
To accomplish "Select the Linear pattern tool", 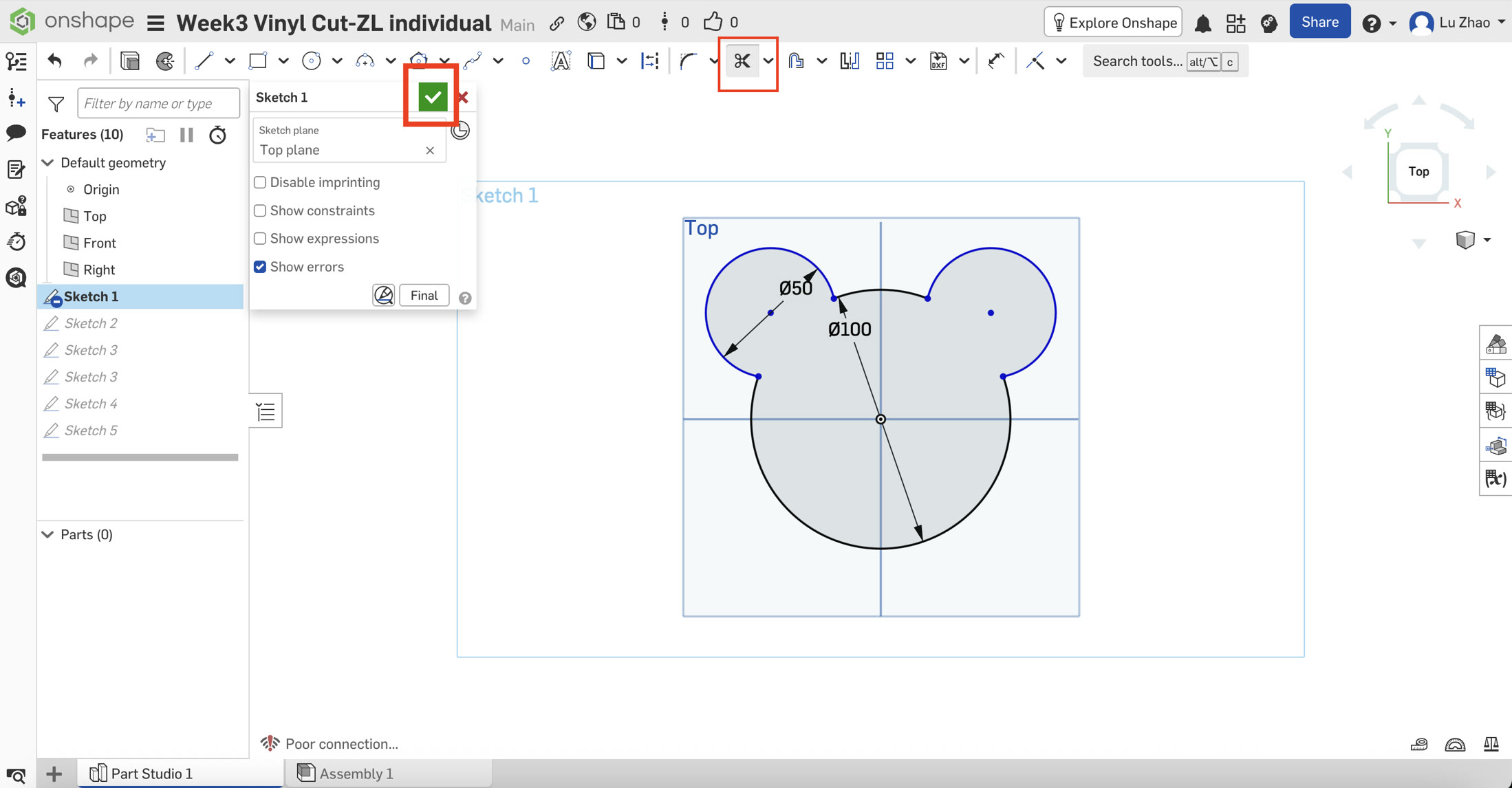I will point(885,61).
